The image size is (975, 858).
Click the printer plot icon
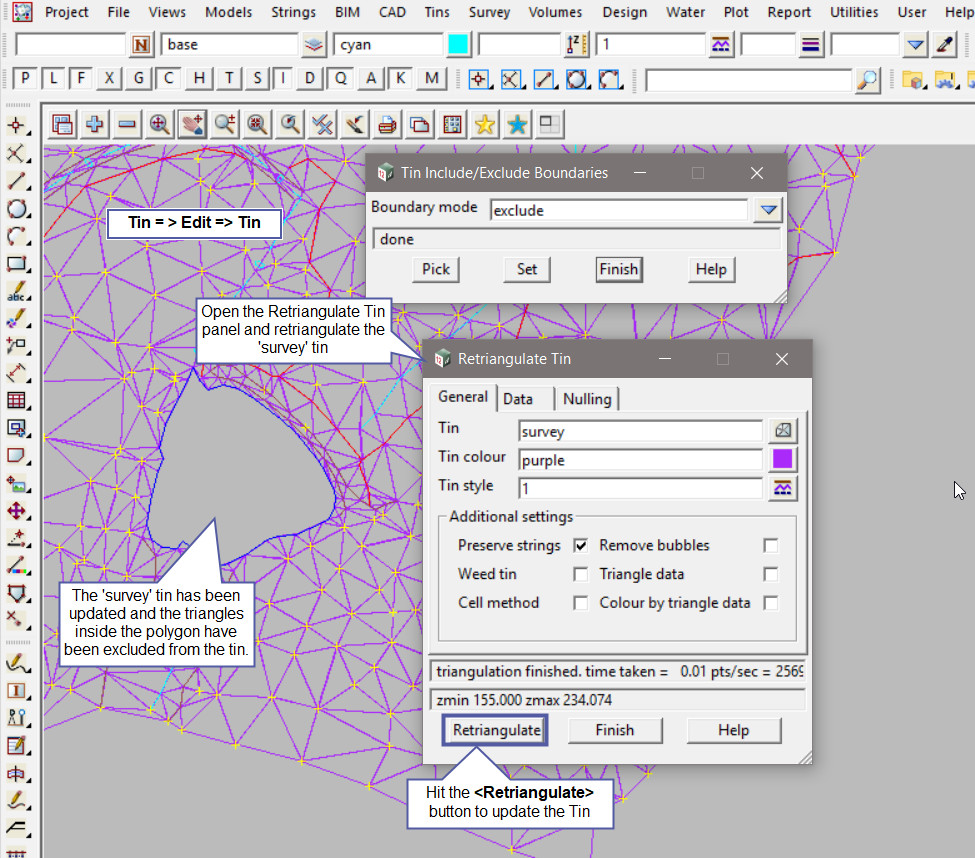388,124
